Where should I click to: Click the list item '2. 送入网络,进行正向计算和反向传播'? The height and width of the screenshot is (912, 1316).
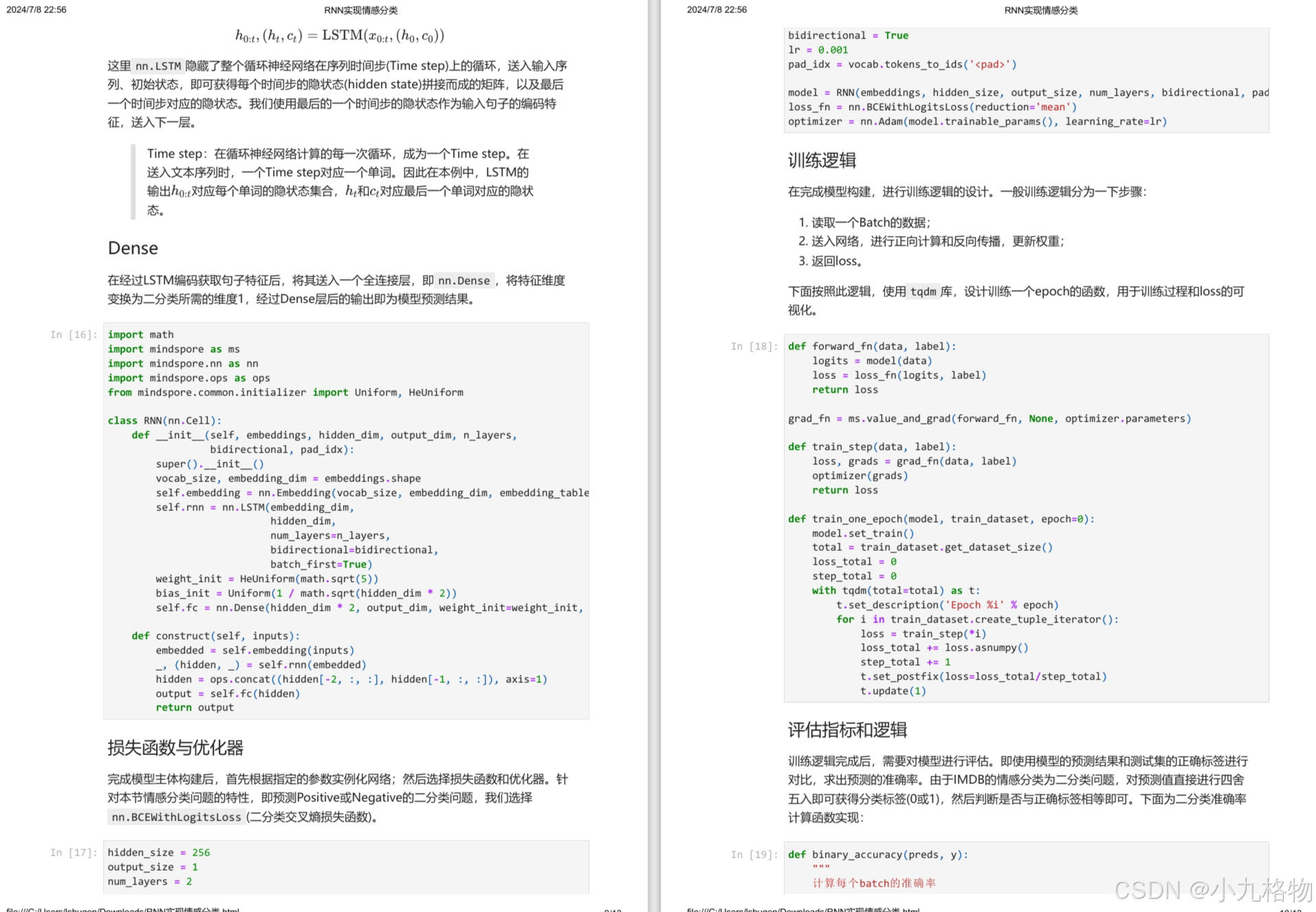931,241
